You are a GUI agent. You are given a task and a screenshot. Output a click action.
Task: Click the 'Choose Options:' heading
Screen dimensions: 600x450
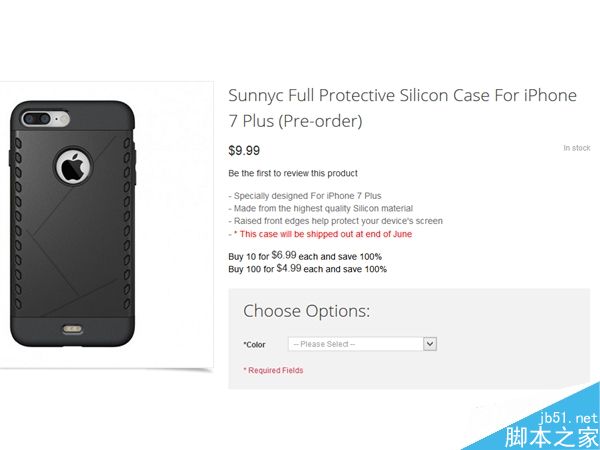(306, 311)
